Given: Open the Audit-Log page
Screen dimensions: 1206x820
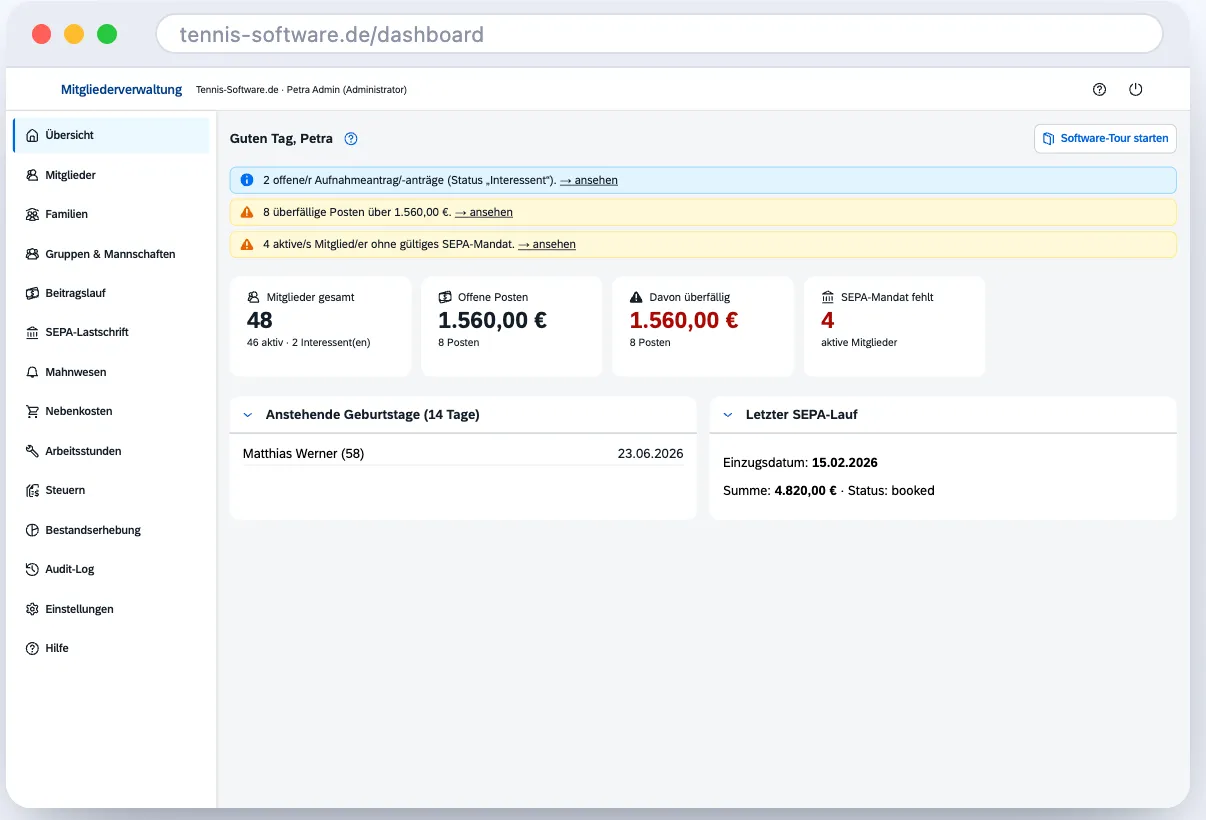Looking at the screenshot, I should (111, 569).
